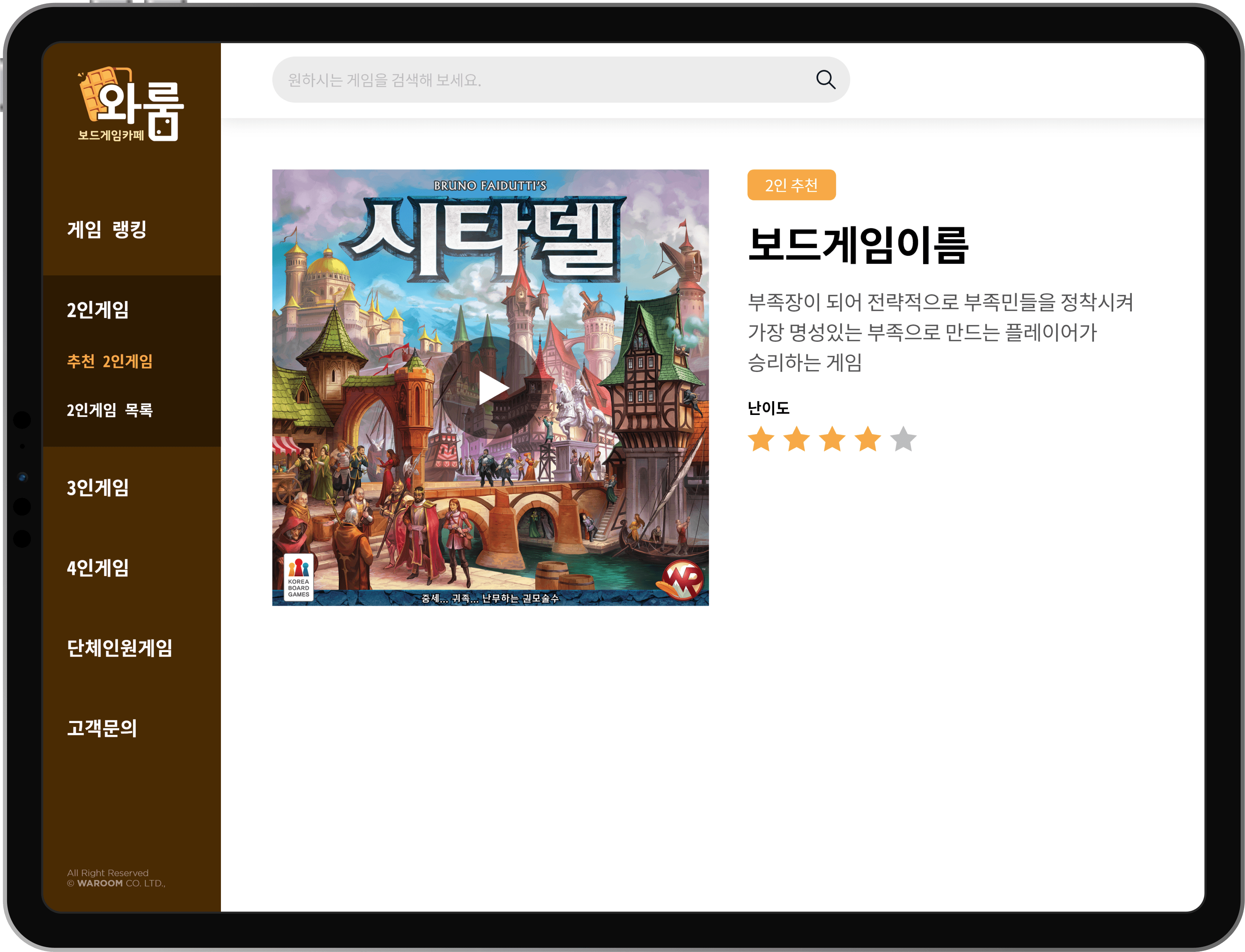
Task: Click inside the game search field
Action: 560,80
